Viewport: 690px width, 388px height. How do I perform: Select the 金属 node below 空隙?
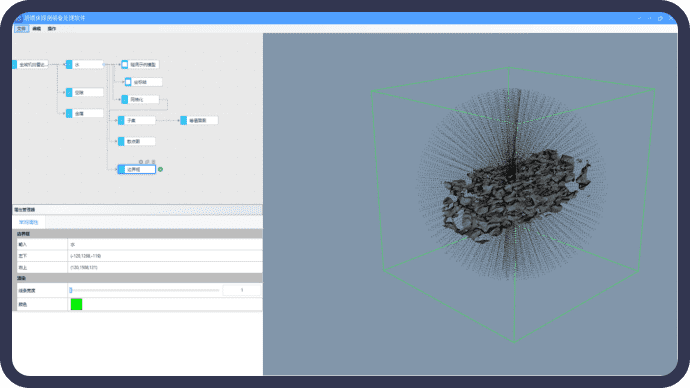coord(84,113)
